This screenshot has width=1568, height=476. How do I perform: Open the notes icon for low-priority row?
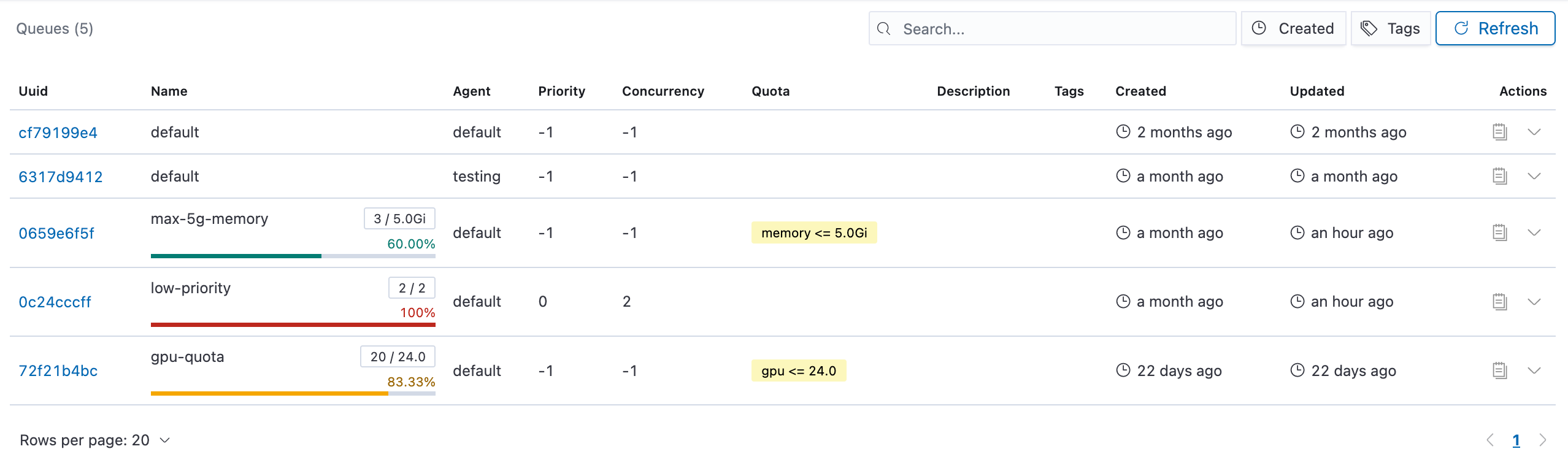pyautogui.click(x=1500, y=301)
